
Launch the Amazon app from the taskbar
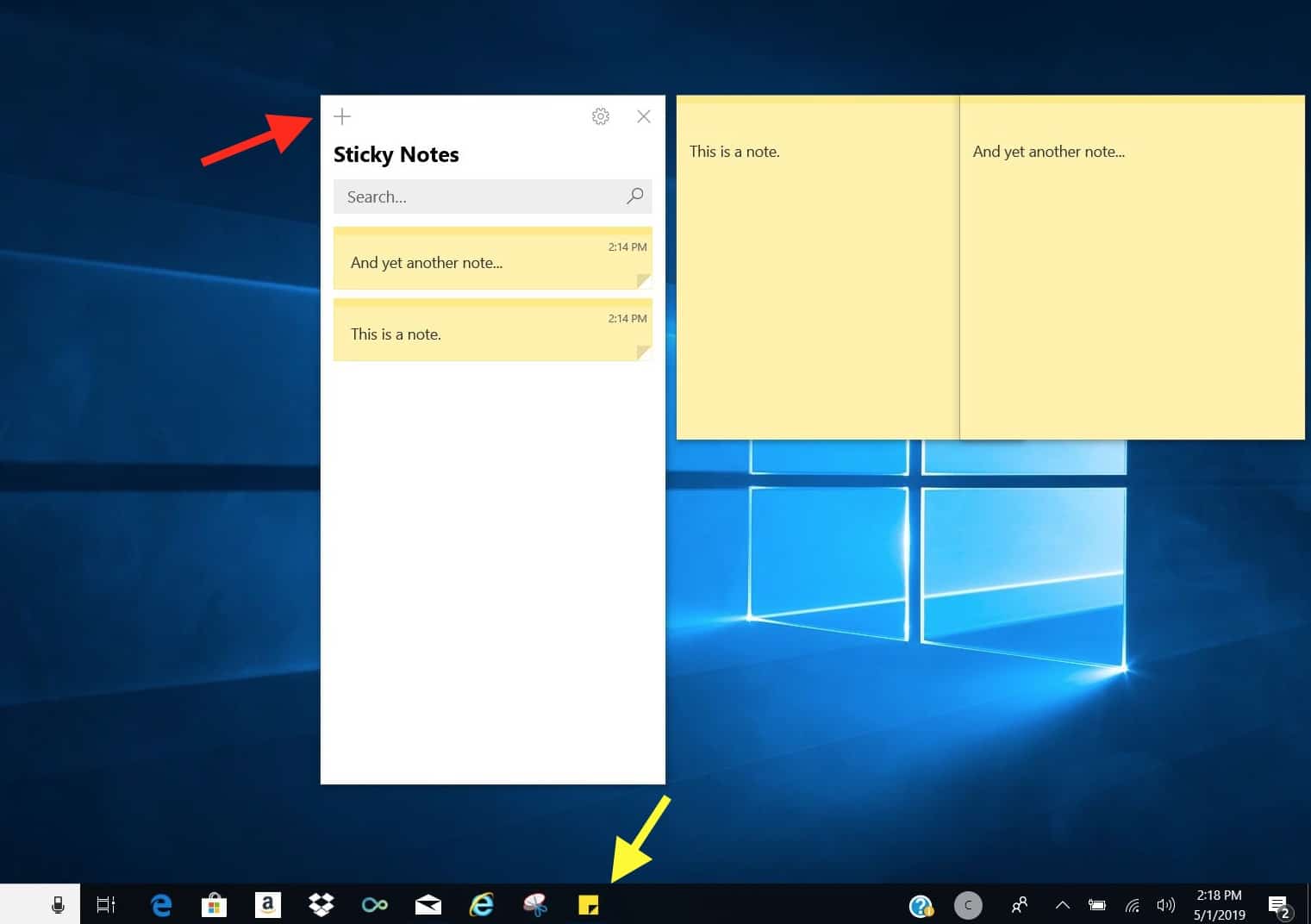tap(267, 904)
